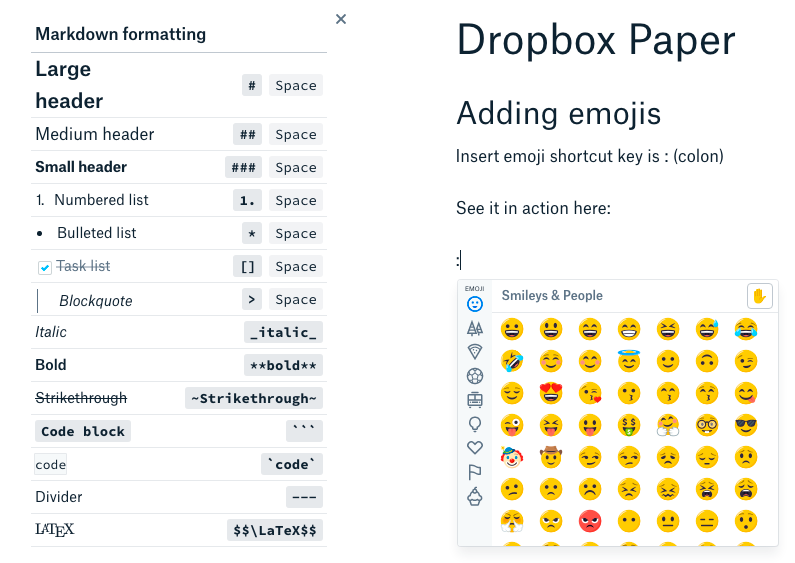The height and width of the screenshot is (563, 795).
Task: Select the Smileys & People emoji category
Action: click(475, 304)
